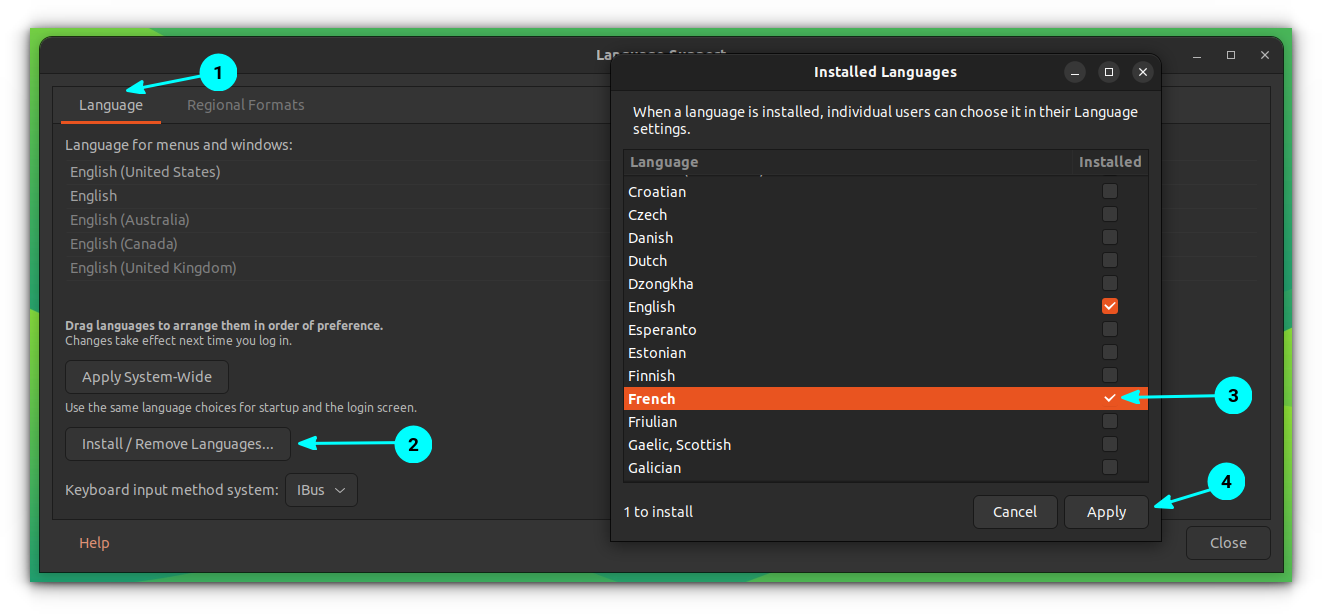Viewport: 1322px width, 614px height.
Task: Switch to the Language tab
Action: coord(110,104)
